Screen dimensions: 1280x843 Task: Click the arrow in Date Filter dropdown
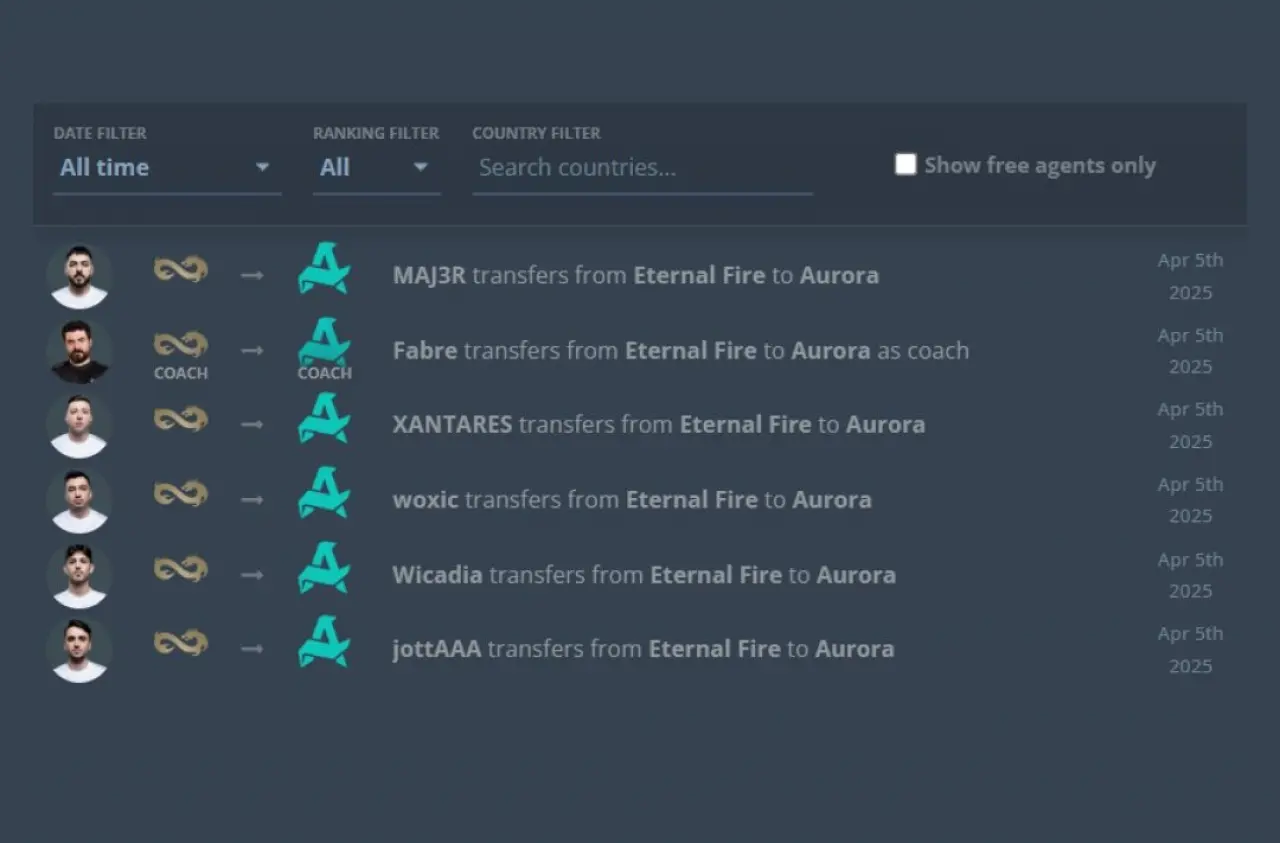point(262,168)
